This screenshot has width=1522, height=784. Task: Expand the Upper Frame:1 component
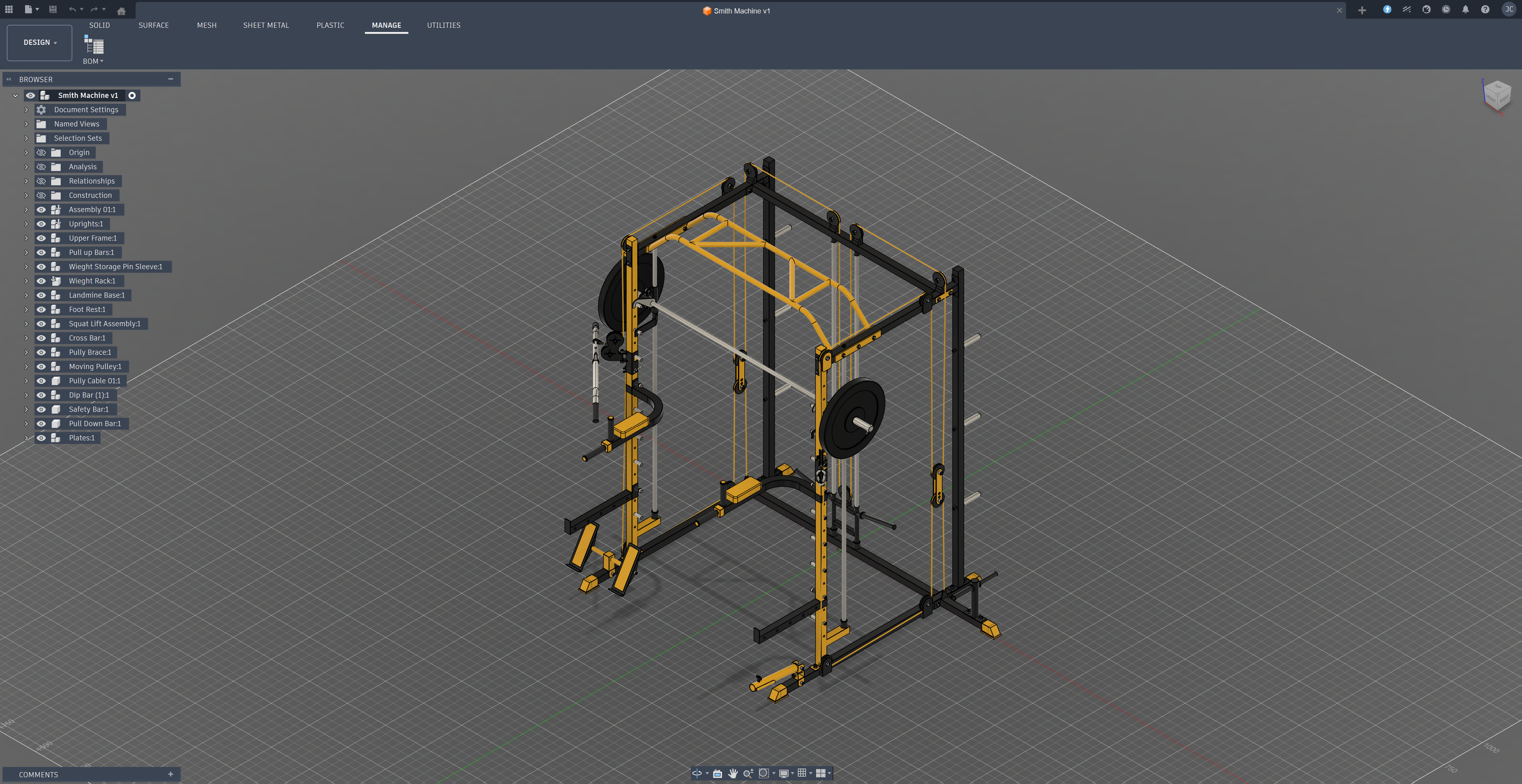point(26,238)
